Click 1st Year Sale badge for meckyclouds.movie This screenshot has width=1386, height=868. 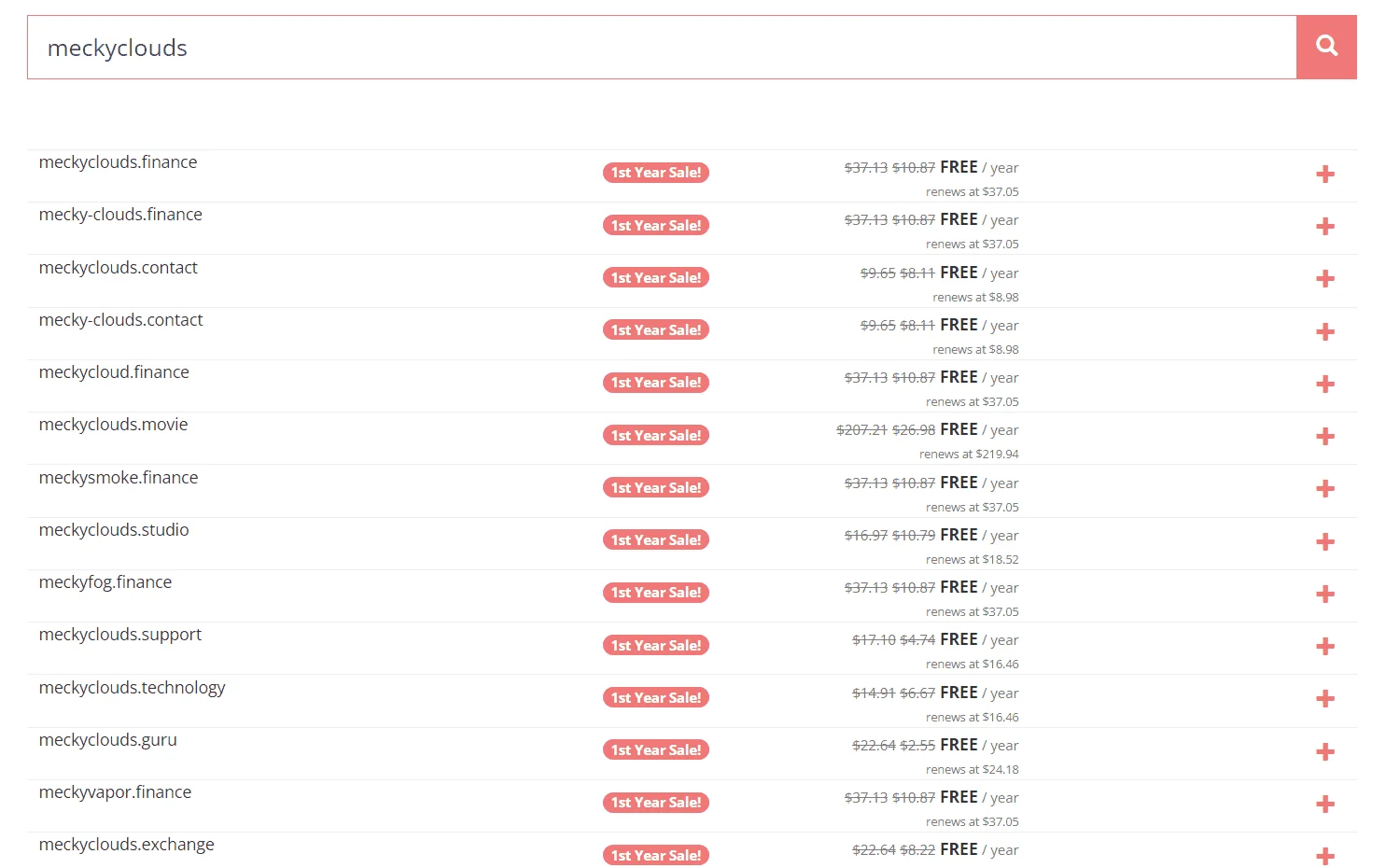(x=656, y=436)
